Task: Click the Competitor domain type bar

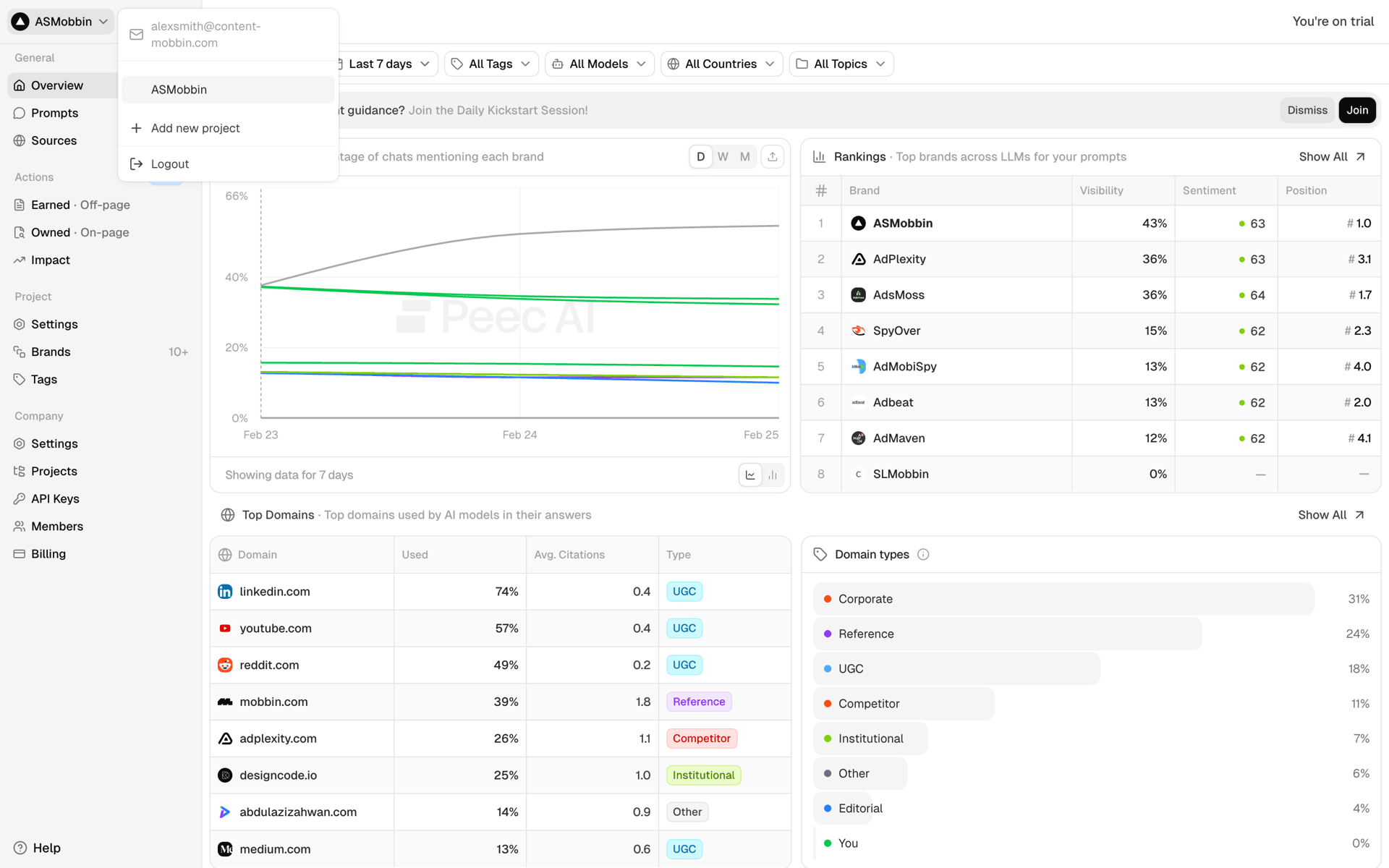Action: (x=904, y=704)
